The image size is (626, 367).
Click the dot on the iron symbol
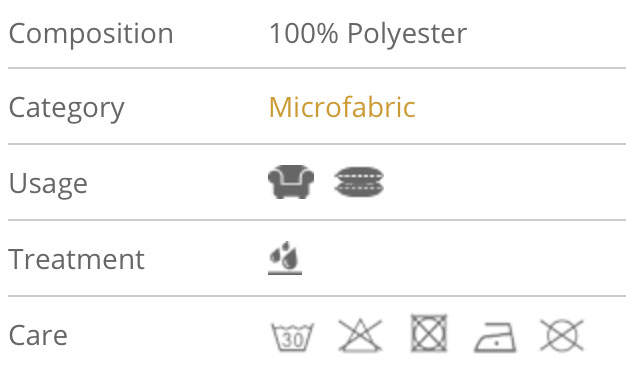coord(496,343)
